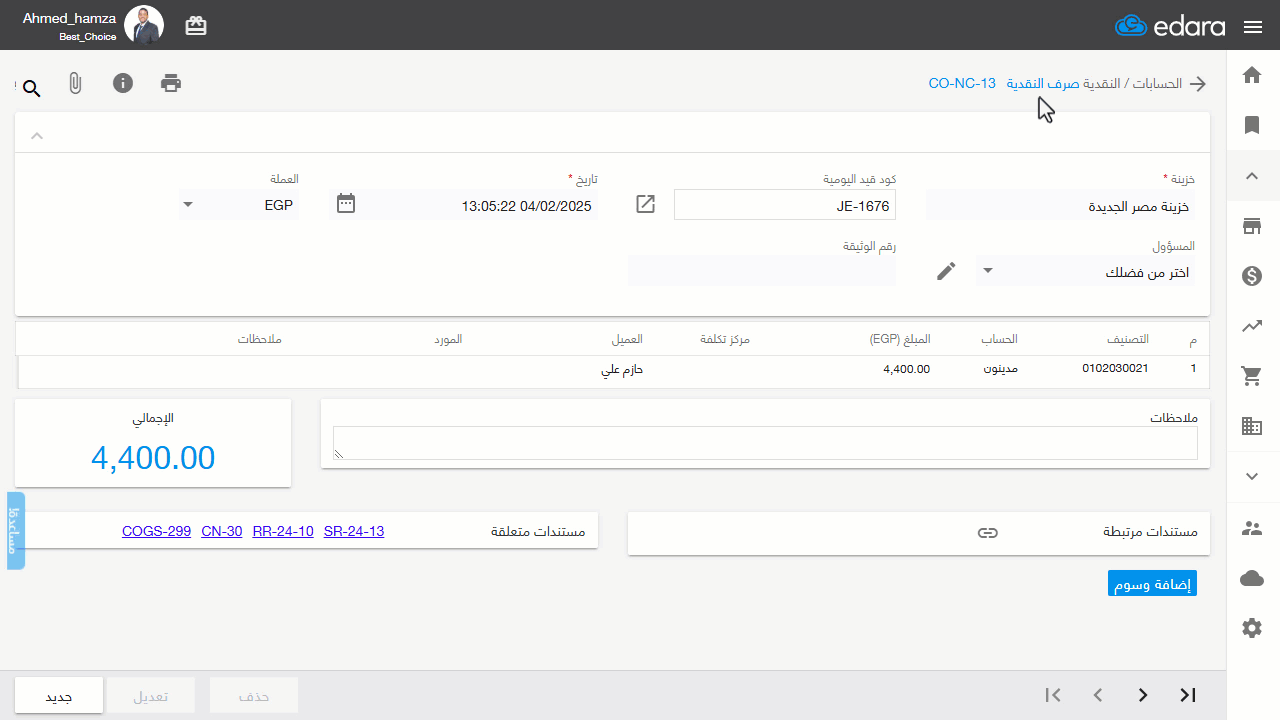This screenshot has width=1280, height=720.
Task: Open settings gear in sidebar
Action: [x=1252, y=628]
